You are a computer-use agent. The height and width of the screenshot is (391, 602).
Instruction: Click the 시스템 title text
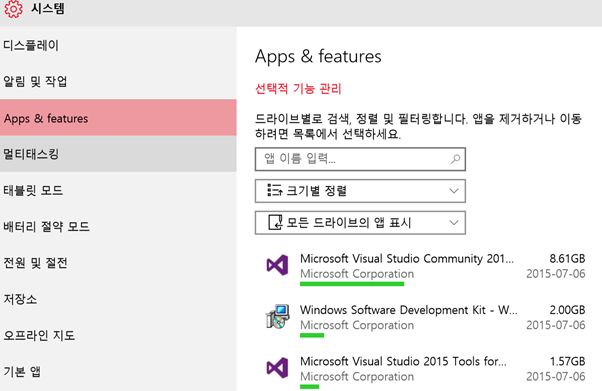48,8
